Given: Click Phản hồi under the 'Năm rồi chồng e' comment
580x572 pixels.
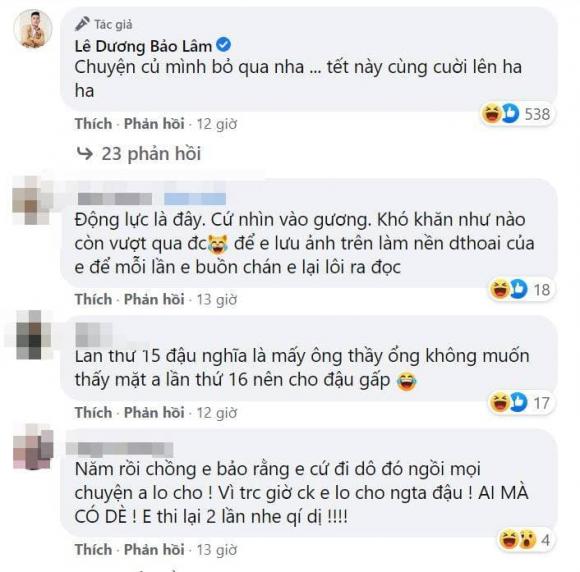Looking at the screenshot, I should click(x=154, y=549).
